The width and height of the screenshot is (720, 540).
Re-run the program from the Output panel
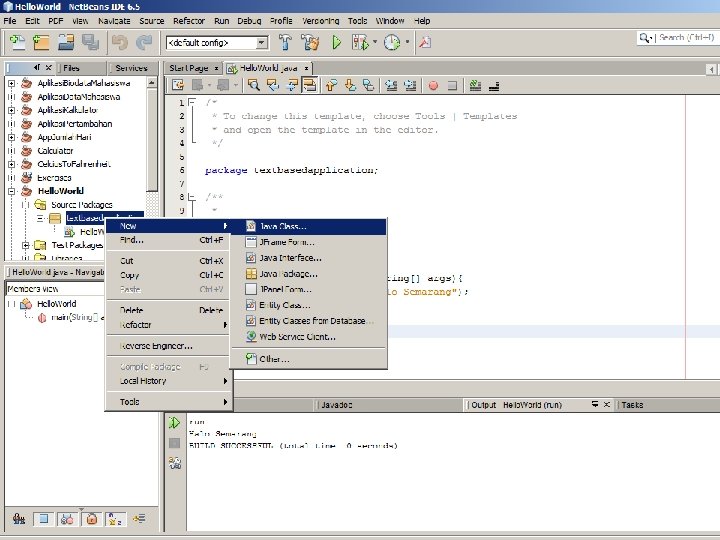(x=175, y=423)
